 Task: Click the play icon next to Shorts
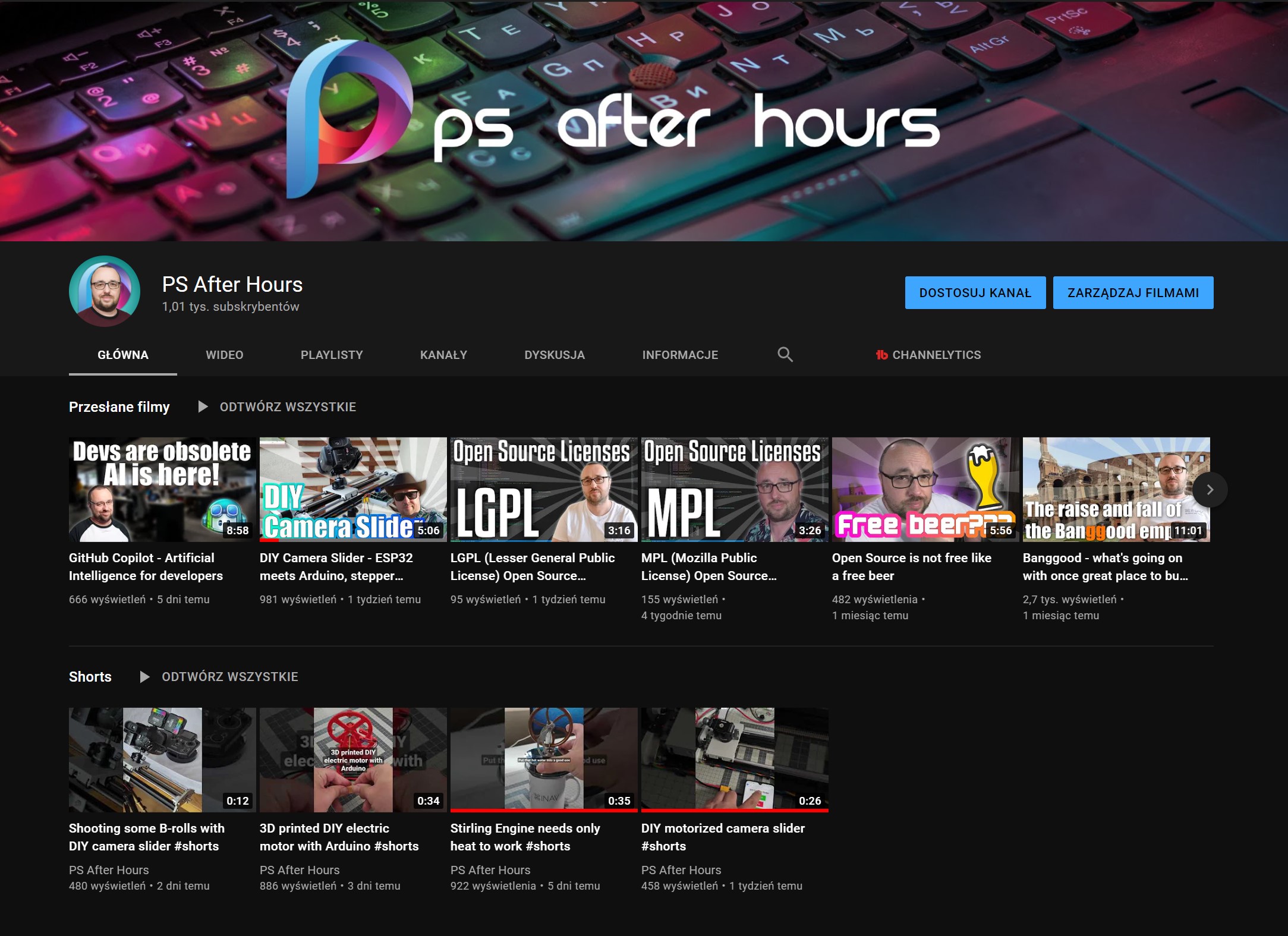(x=143, y=676)
